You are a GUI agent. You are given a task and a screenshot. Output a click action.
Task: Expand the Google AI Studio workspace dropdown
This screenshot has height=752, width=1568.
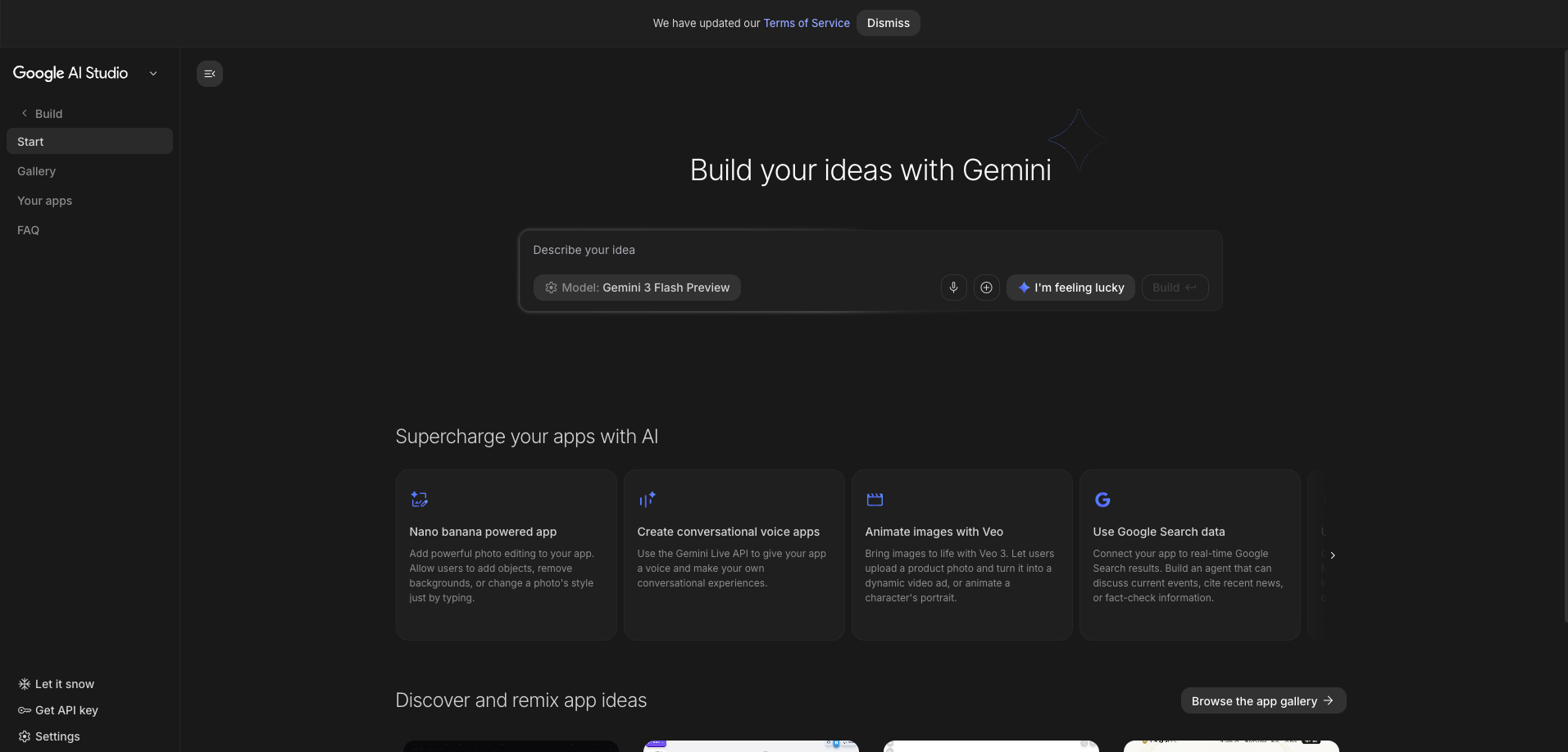tap(153, 73)
